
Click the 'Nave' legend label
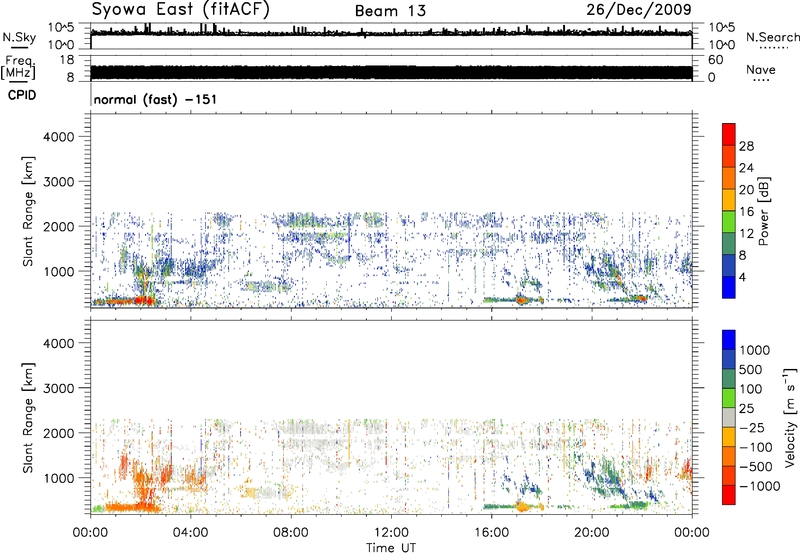761,69
